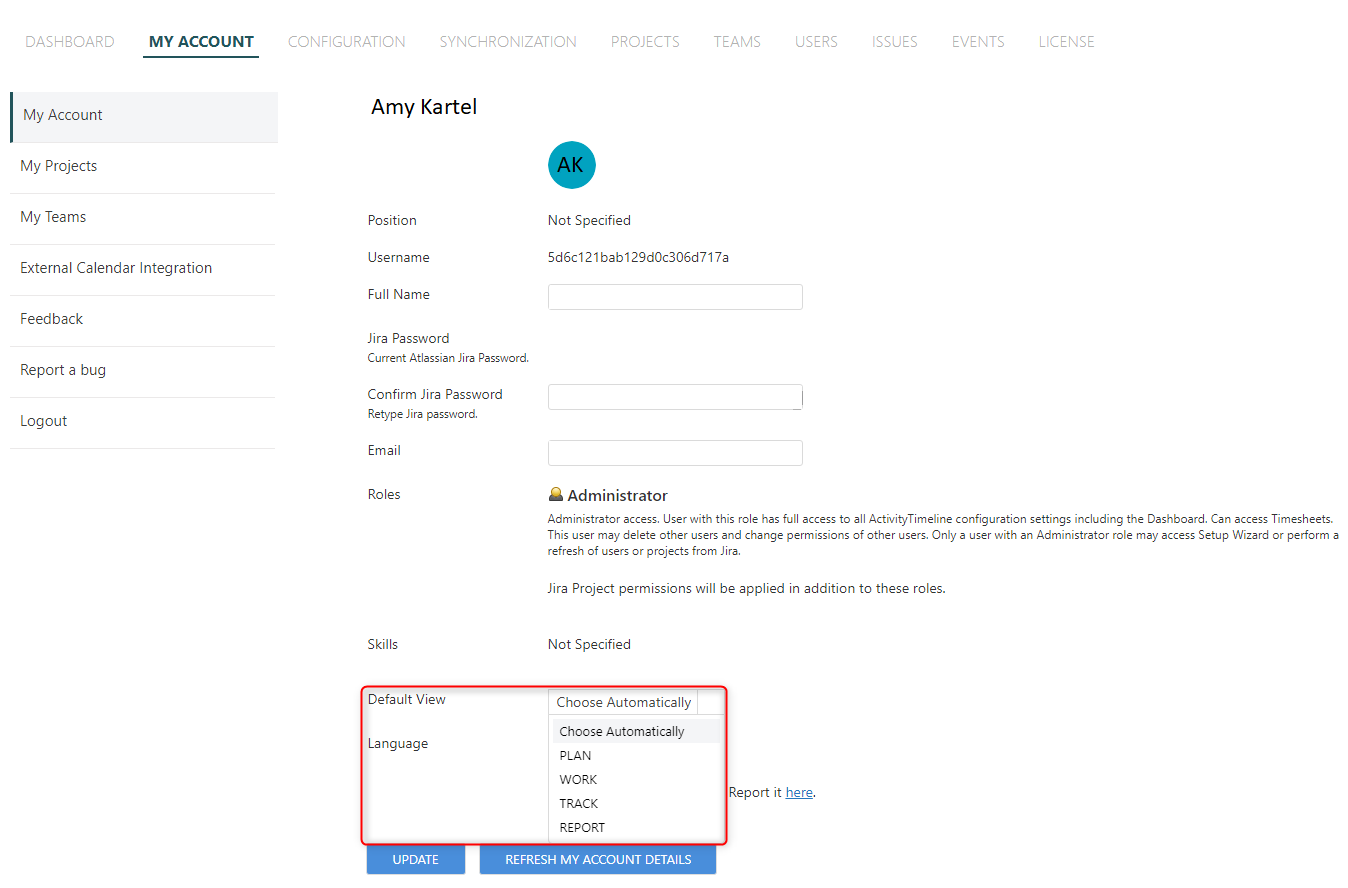Switch to the Dashboard tab
The image size is (1348, 888).
coord(70,42)
